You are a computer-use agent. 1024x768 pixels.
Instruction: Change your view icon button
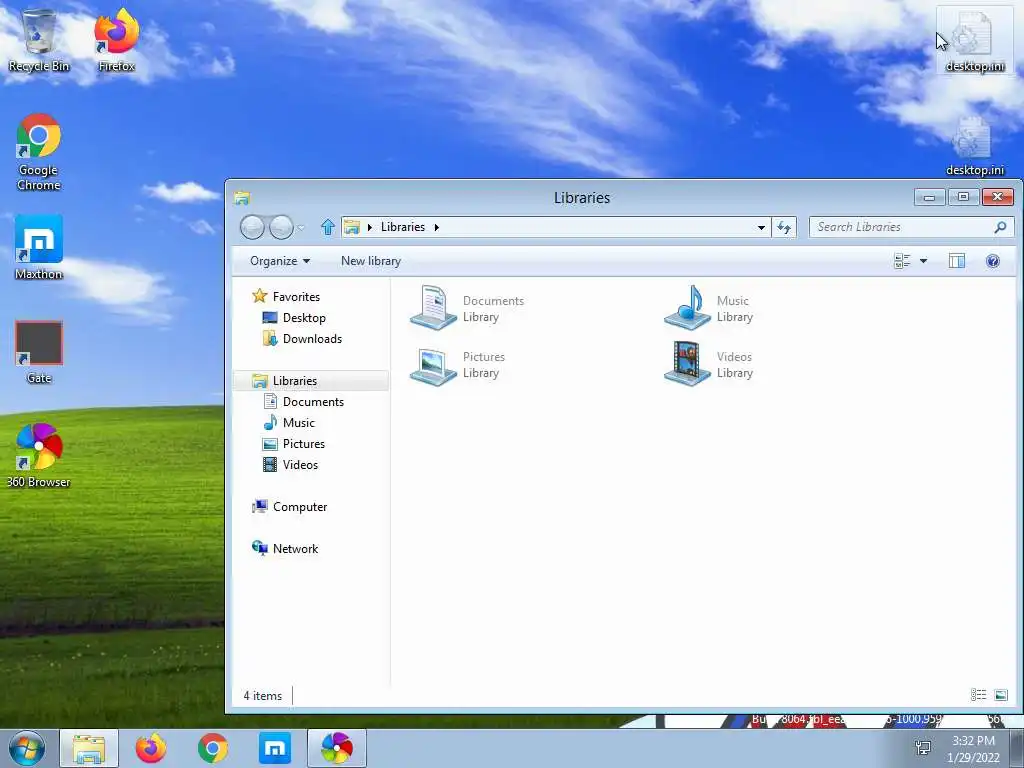coord(902,261)
